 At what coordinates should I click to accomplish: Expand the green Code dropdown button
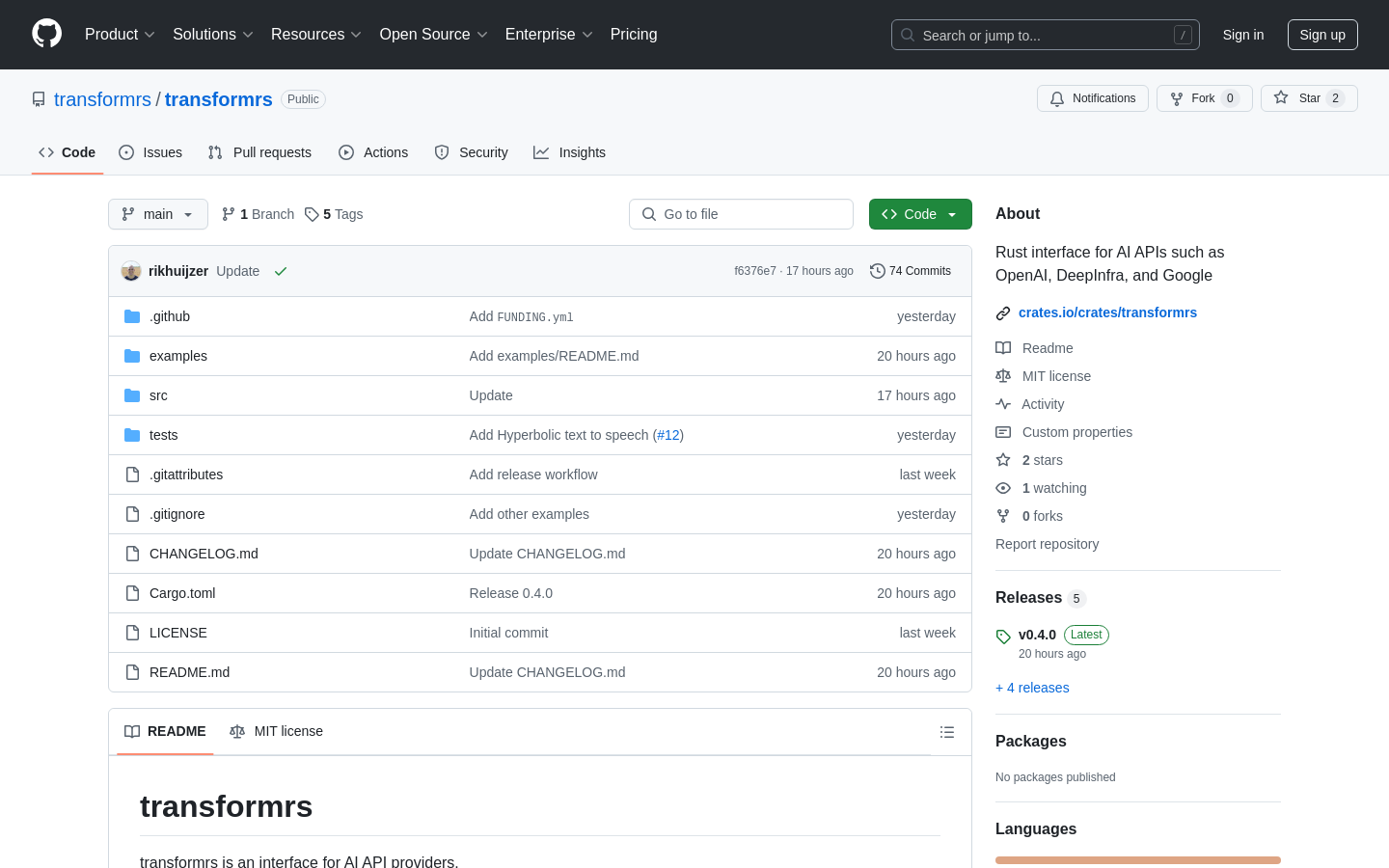(919, 214)
